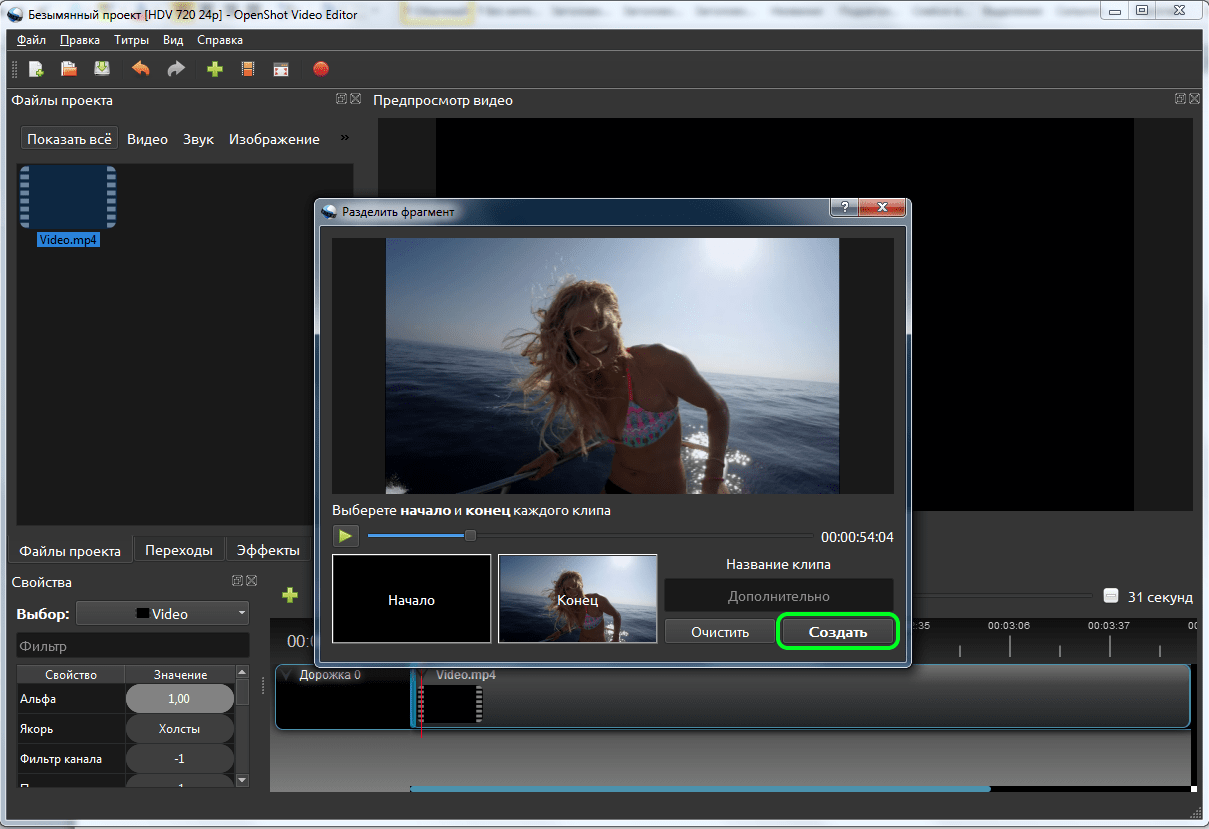
Task: Collapse the Дорожка 0 track arrow
Action: coord(287,675)
